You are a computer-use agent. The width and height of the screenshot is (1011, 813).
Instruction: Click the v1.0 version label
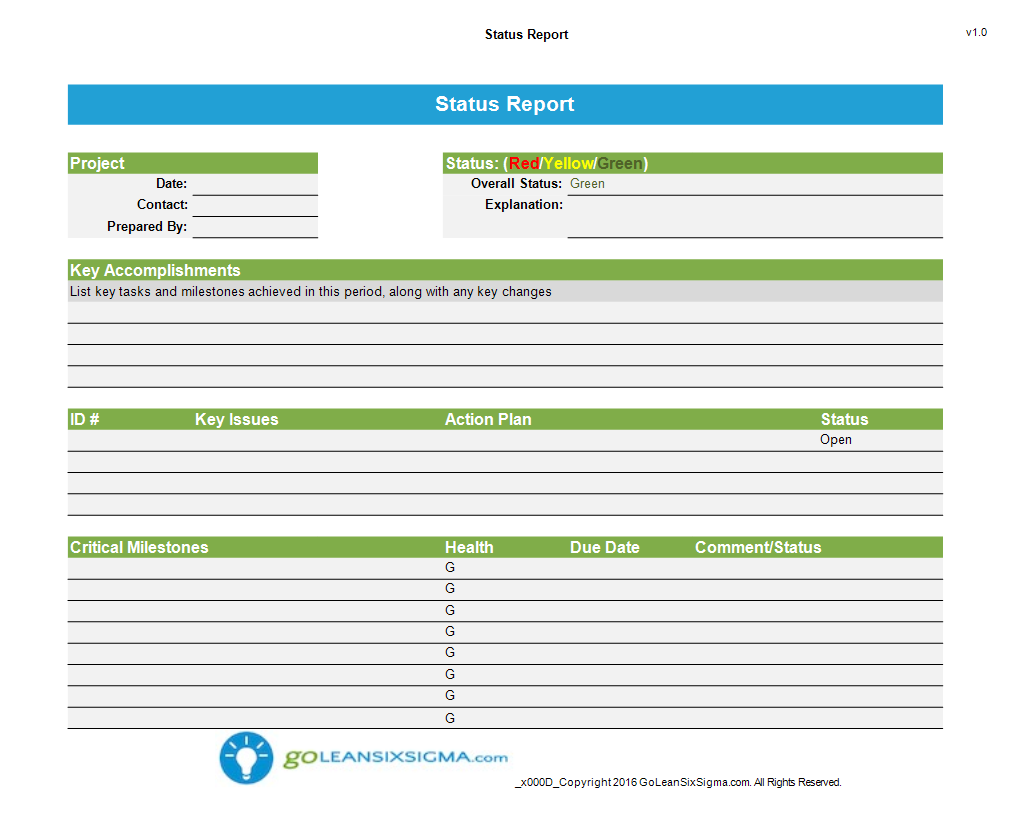point(976,32)
